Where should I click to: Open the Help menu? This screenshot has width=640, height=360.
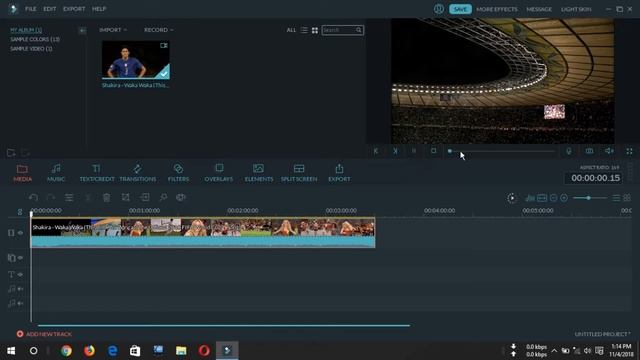click(x=99, y=9)
